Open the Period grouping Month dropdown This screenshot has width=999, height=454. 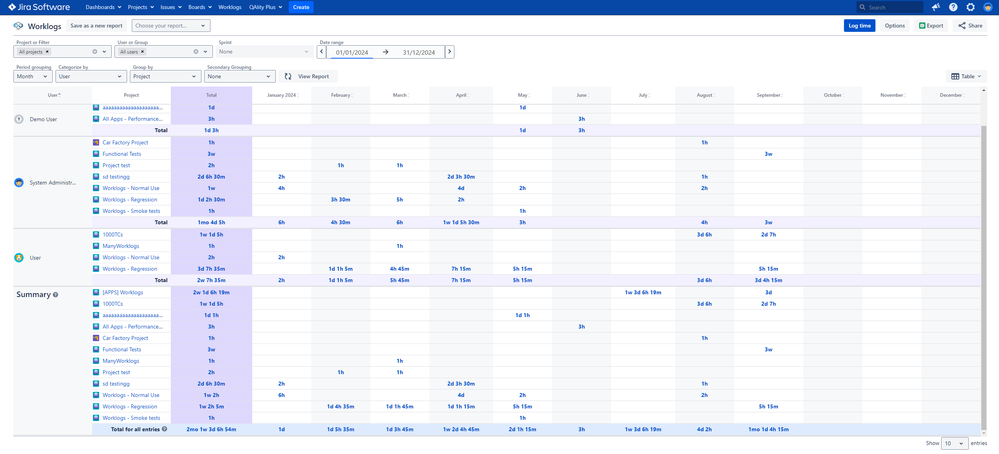pyautogui.click(x=32, y=76)
